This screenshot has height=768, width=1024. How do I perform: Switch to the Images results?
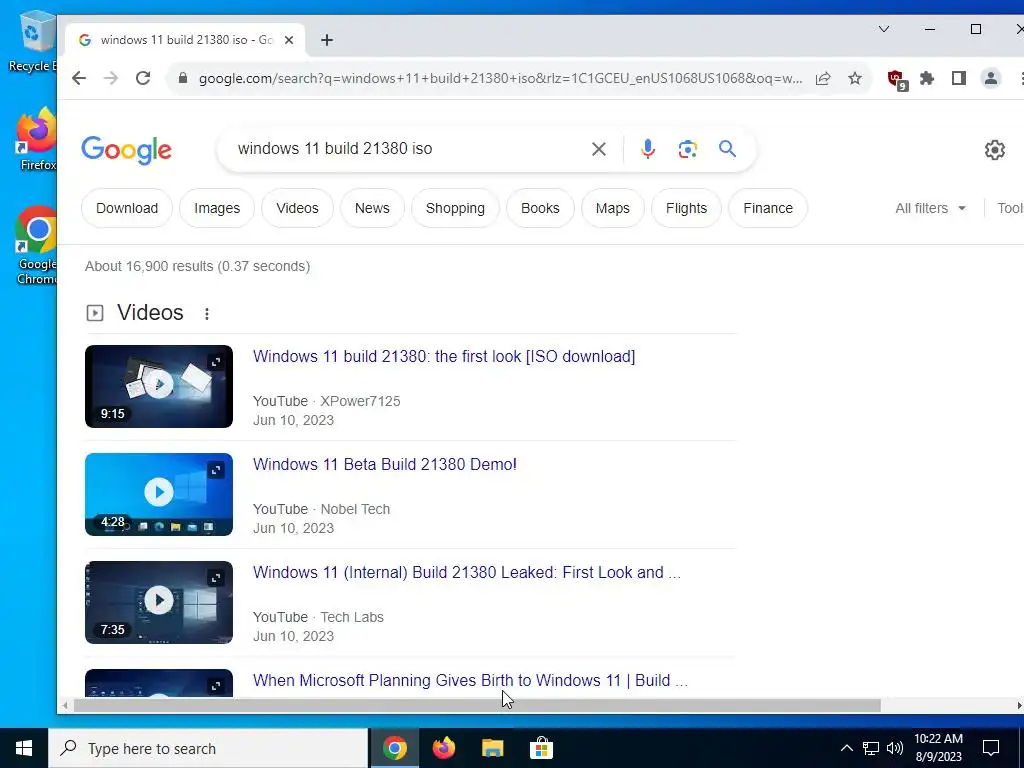[217, 208]
